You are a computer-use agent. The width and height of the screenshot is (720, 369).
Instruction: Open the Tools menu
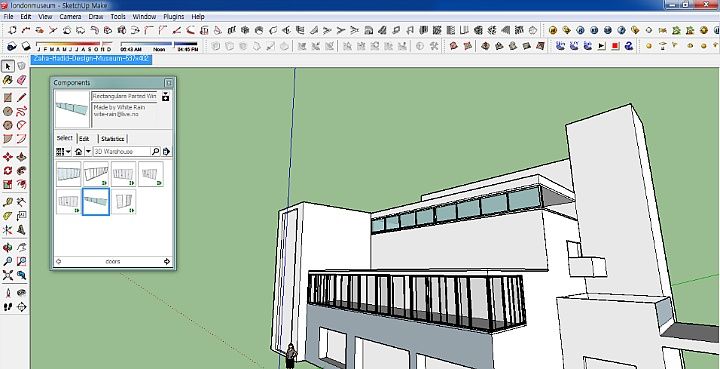pos(118,17)
